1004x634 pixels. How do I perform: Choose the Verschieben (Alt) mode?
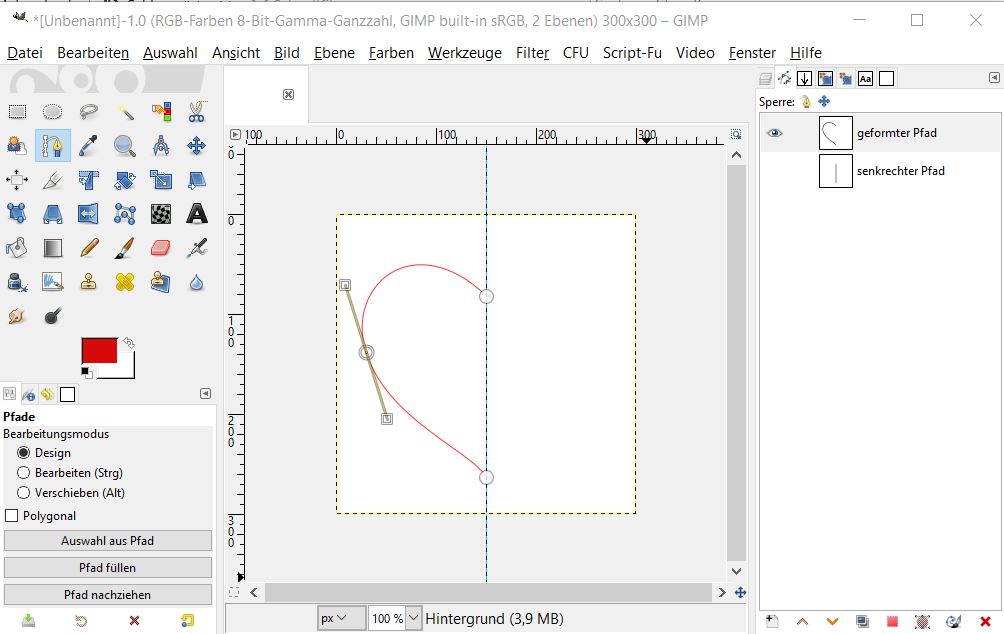[x=24, y=493]
